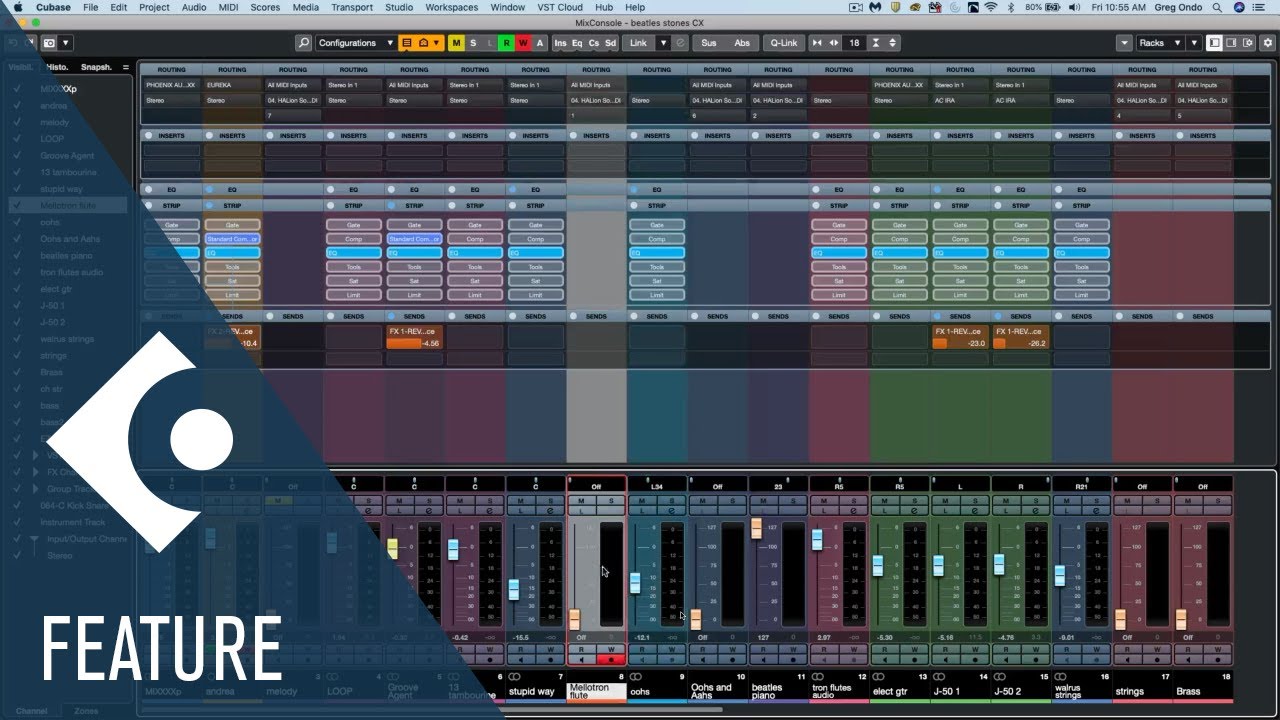The height and width of the screenshot is (720, 1280).
Task: Open the Configurations dropdown
Action: point(355,43)
